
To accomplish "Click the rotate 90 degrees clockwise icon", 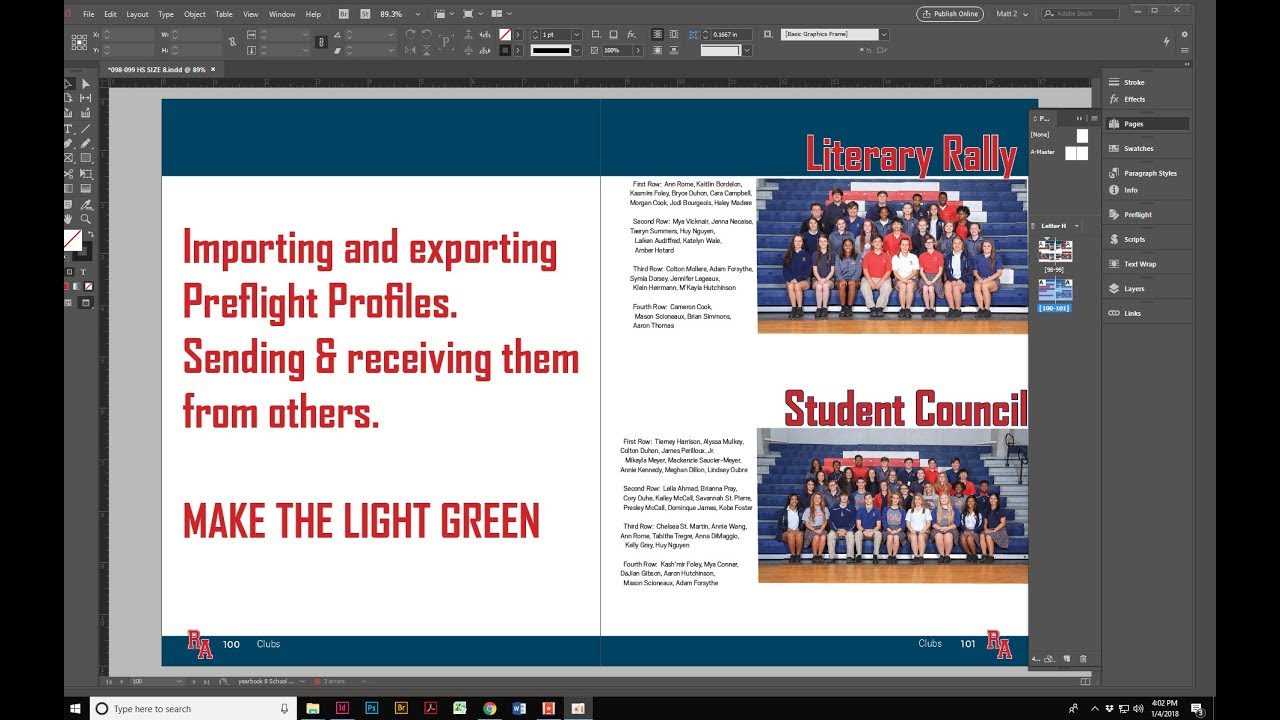I will (410, 34).
